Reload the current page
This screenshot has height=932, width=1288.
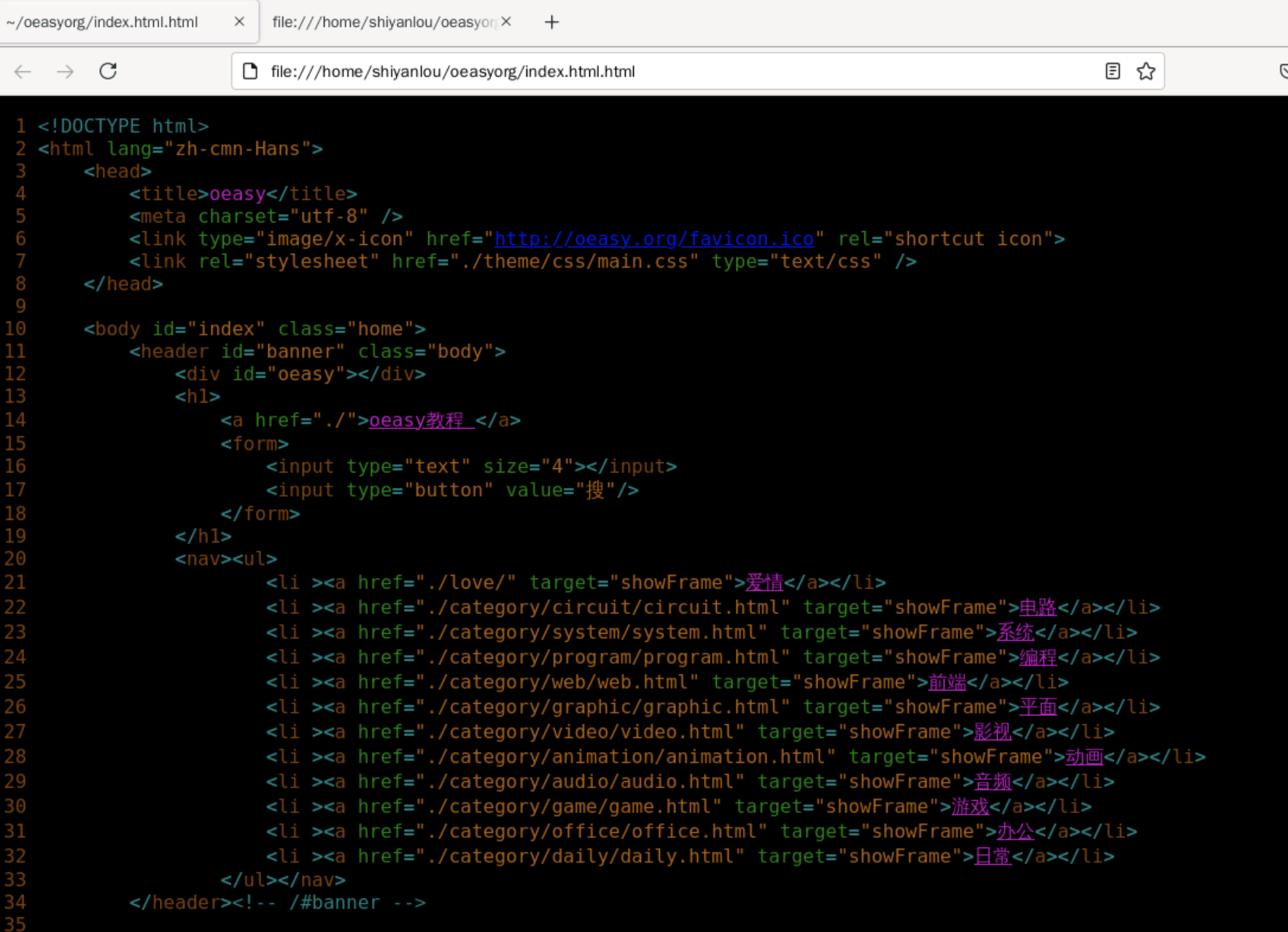(x=109, y=71)
